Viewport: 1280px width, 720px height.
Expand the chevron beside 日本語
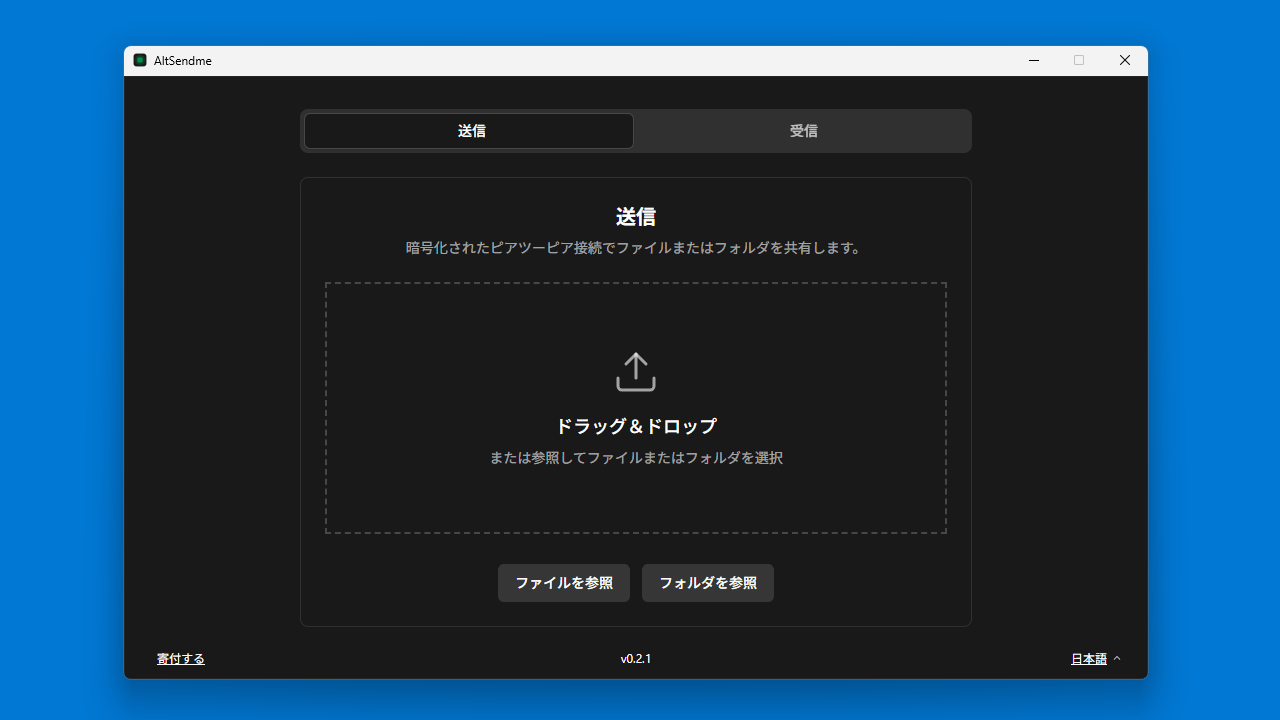[1117, 659]
